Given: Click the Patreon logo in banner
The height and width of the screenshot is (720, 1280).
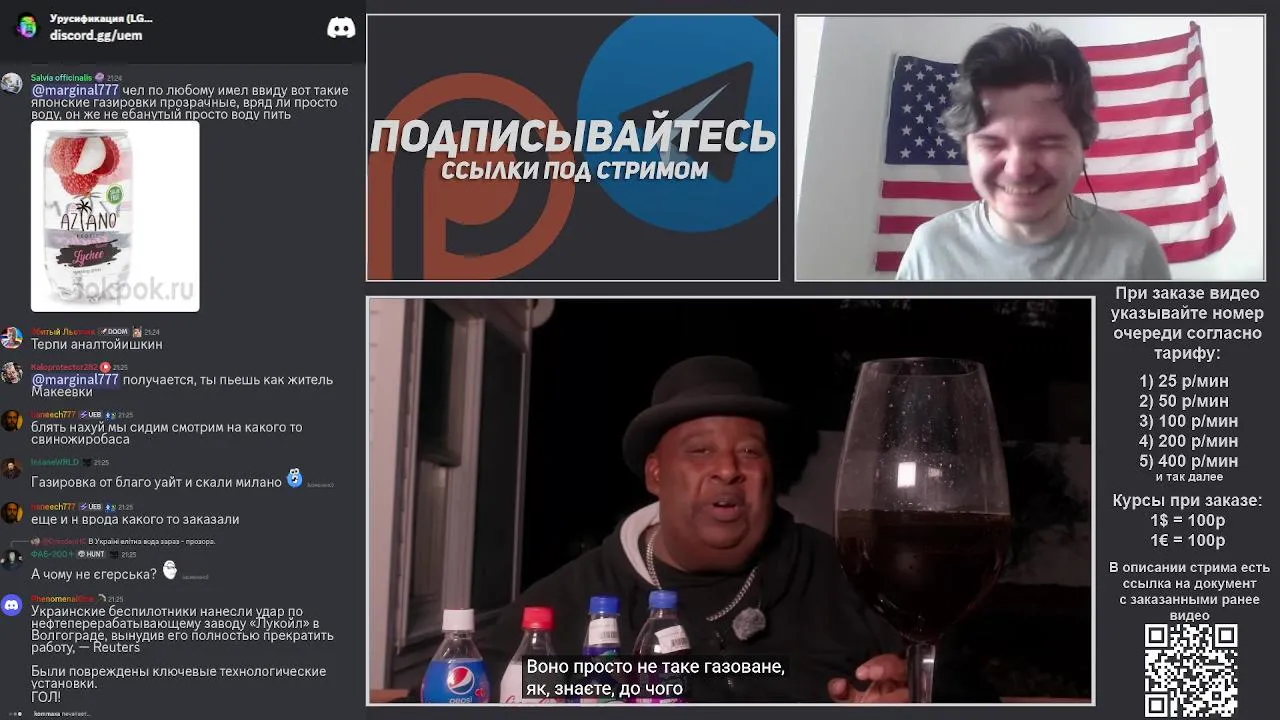Looking at the screenshot, I should point(470,175).
